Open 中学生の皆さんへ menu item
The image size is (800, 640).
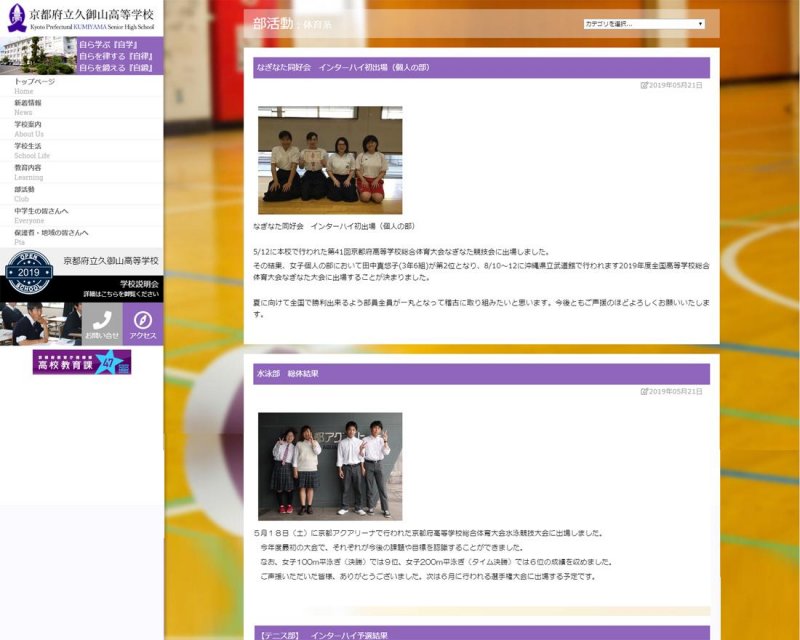coord(41,215)
